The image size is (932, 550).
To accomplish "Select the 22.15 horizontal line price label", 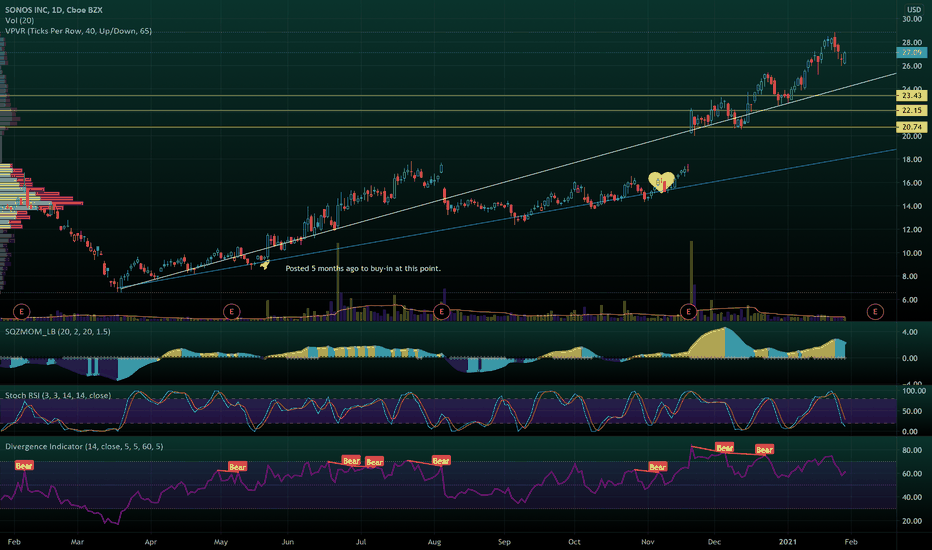I will (x=911, y=111).
